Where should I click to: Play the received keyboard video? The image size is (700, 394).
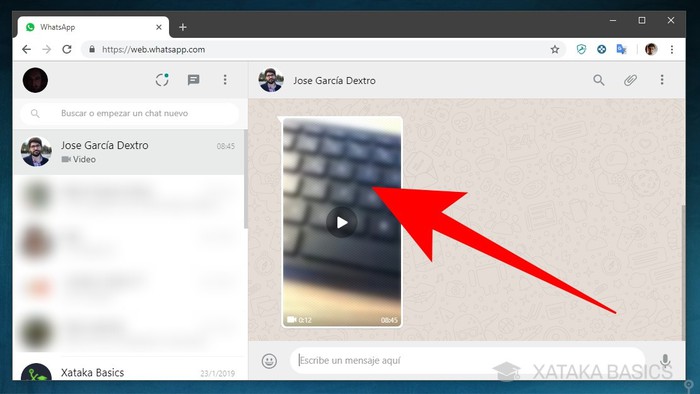click(342, 222)
